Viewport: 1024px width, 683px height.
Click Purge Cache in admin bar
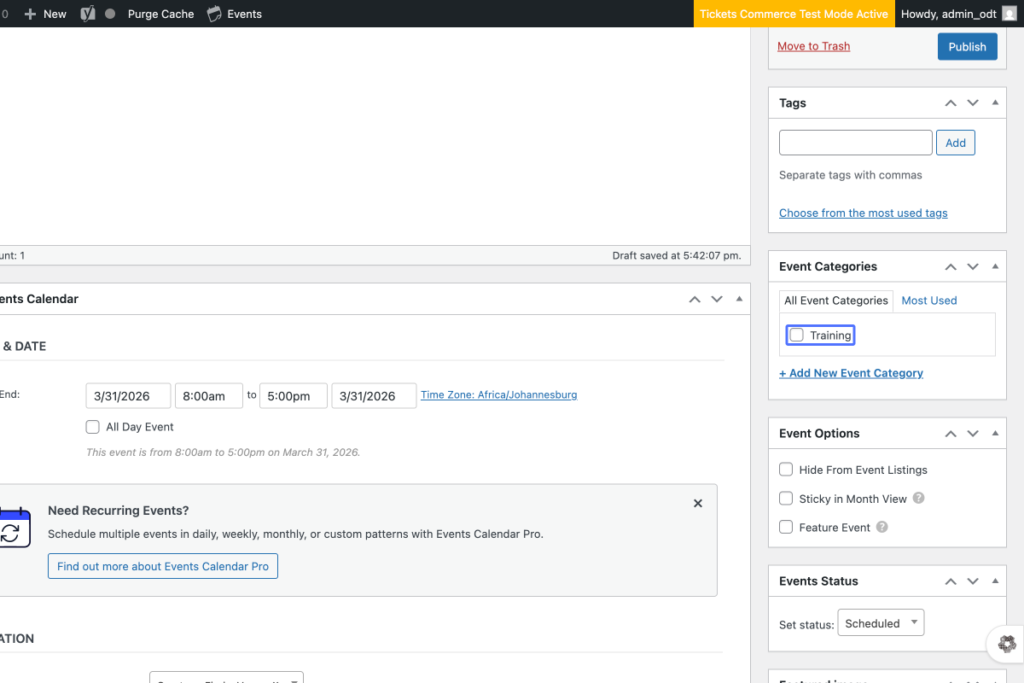point(161,14)
